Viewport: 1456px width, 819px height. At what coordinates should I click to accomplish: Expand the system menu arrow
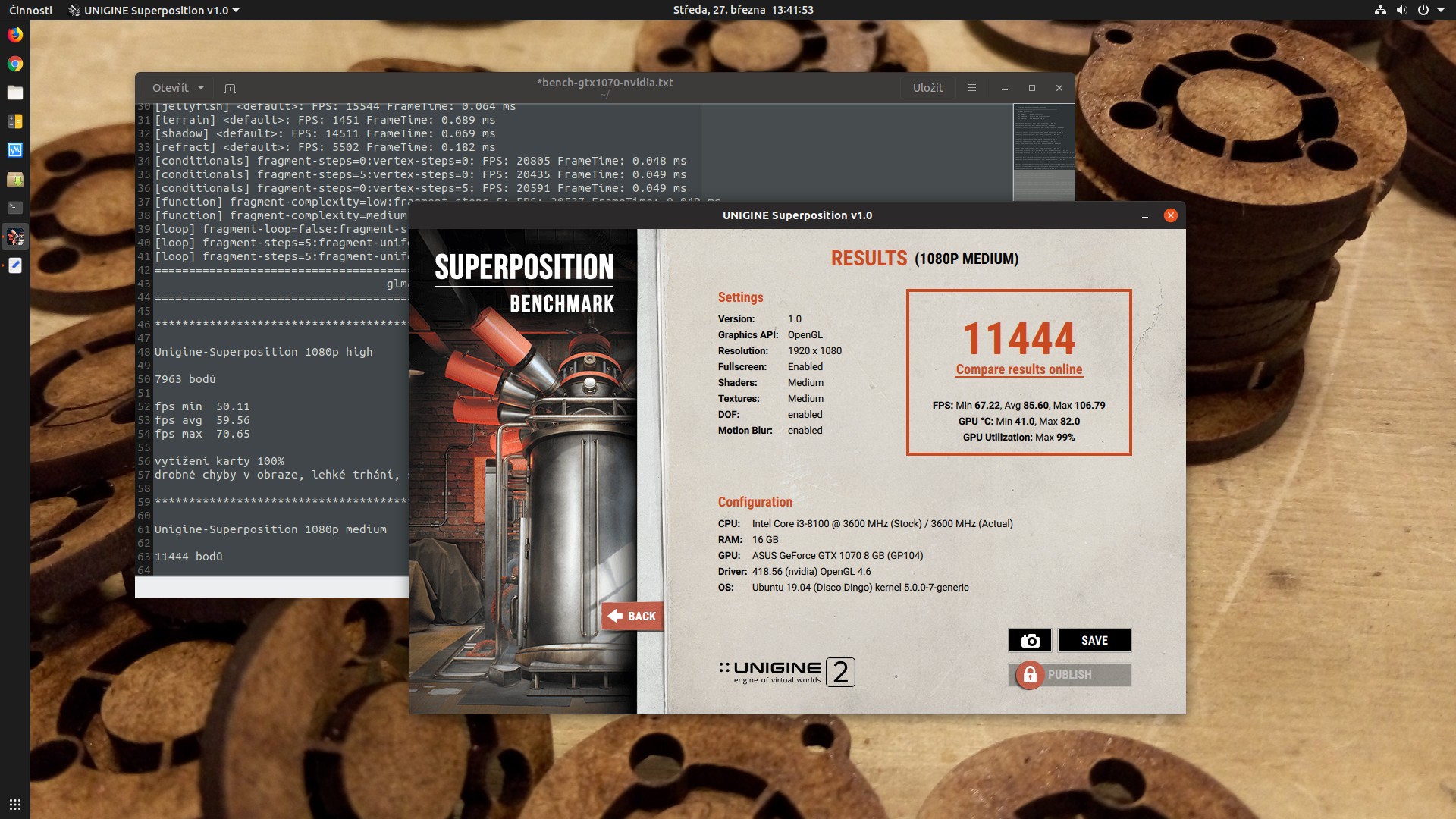(1441, 10)
